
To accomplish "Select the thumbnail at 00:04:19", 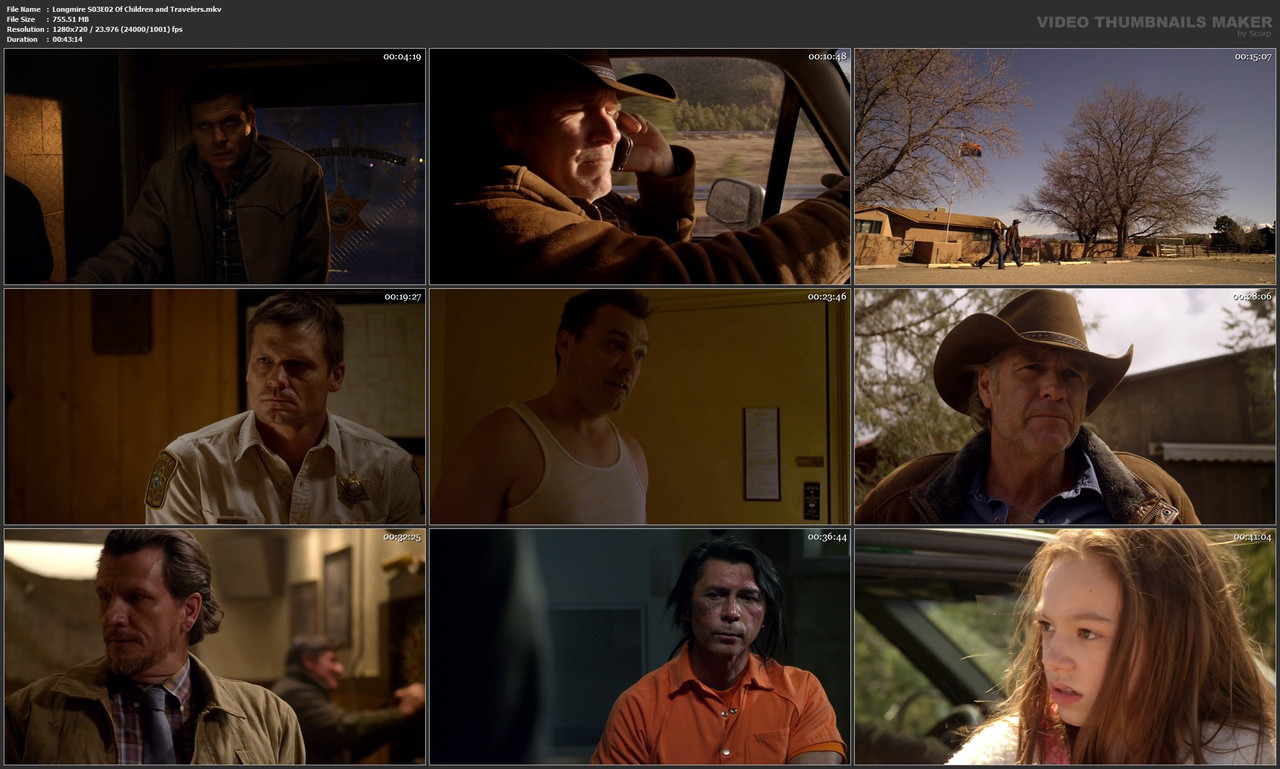I will (215, 167).
